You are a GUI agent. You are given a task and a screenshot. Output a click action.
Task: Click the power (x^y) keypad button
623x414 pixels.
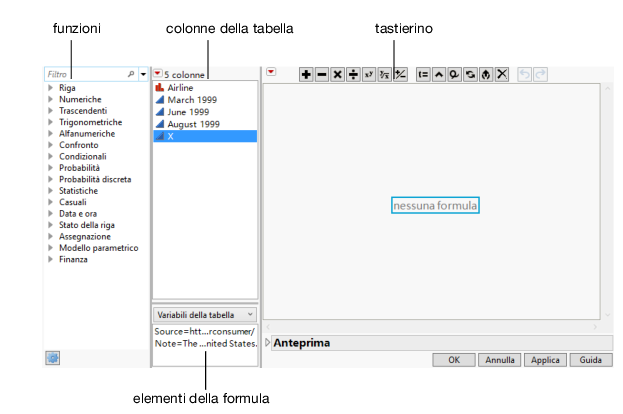coord(369,74)
